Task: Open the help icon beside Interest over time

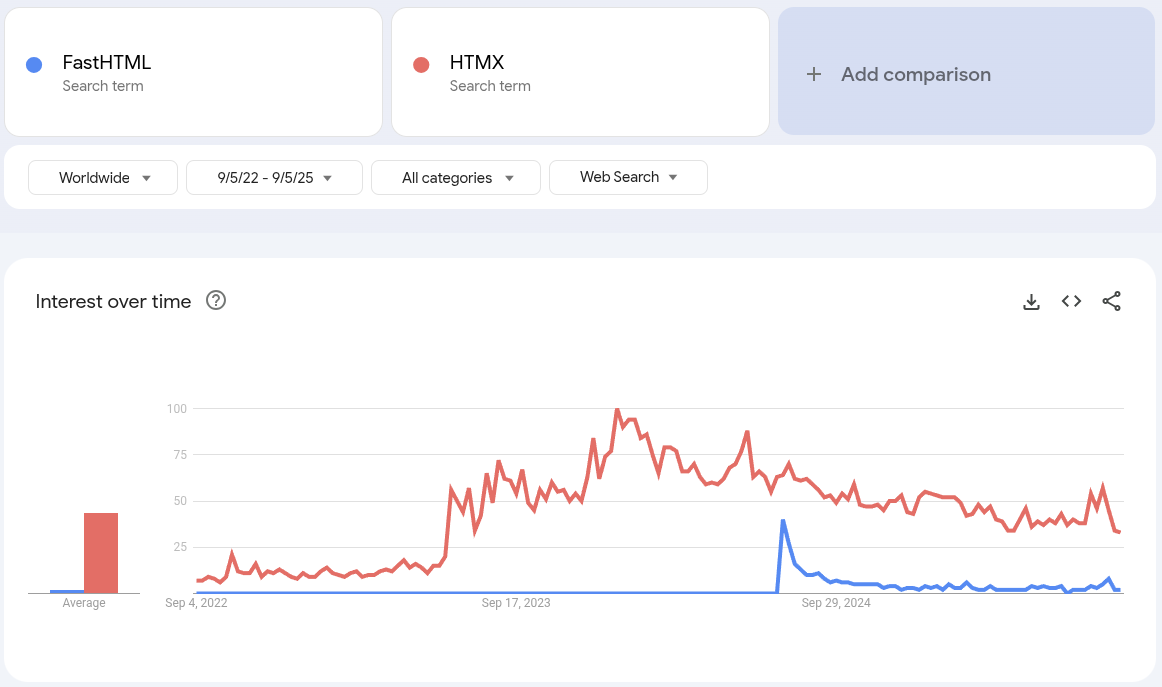Action: (x=216, y=300)
